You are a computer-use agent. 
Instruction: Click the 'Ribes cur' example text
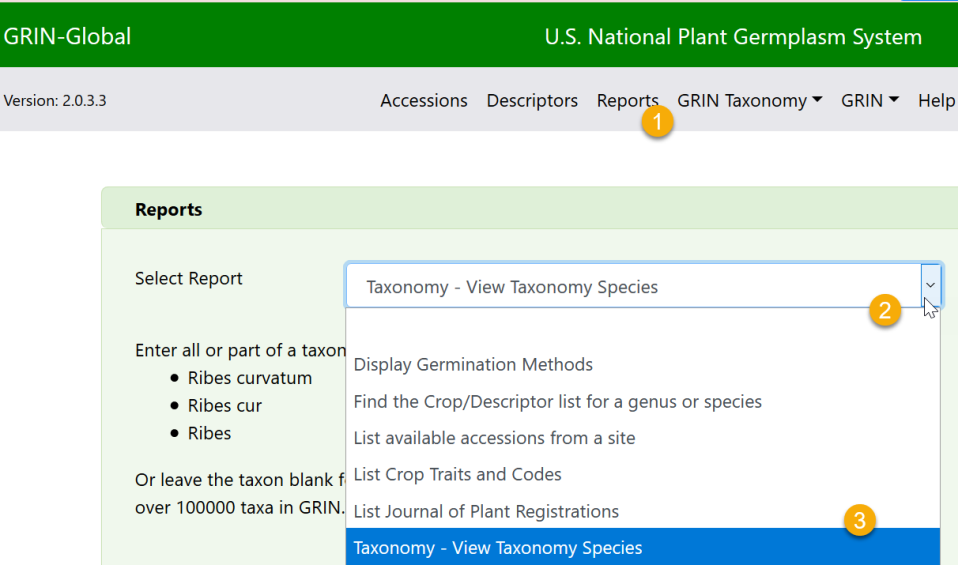pyautogui.click(x=224, y=406)
